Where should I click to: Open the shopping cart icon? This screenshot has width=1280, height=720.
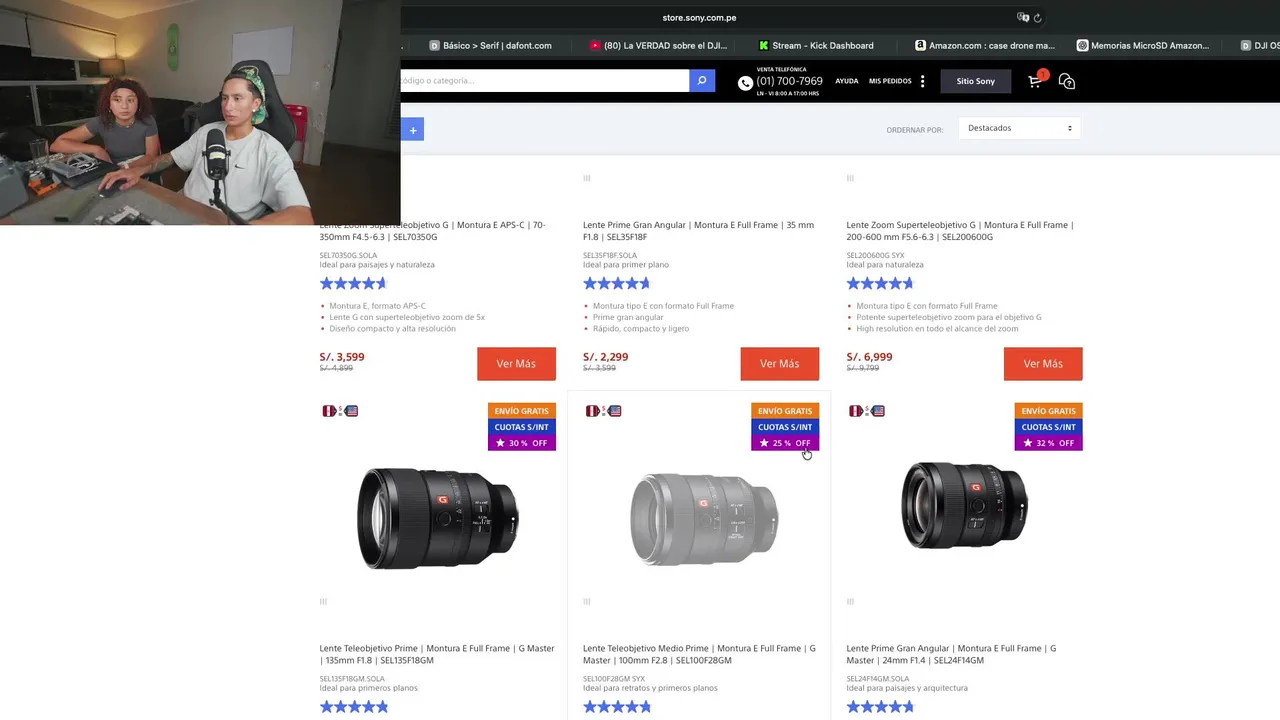[x=1035, y=81]
